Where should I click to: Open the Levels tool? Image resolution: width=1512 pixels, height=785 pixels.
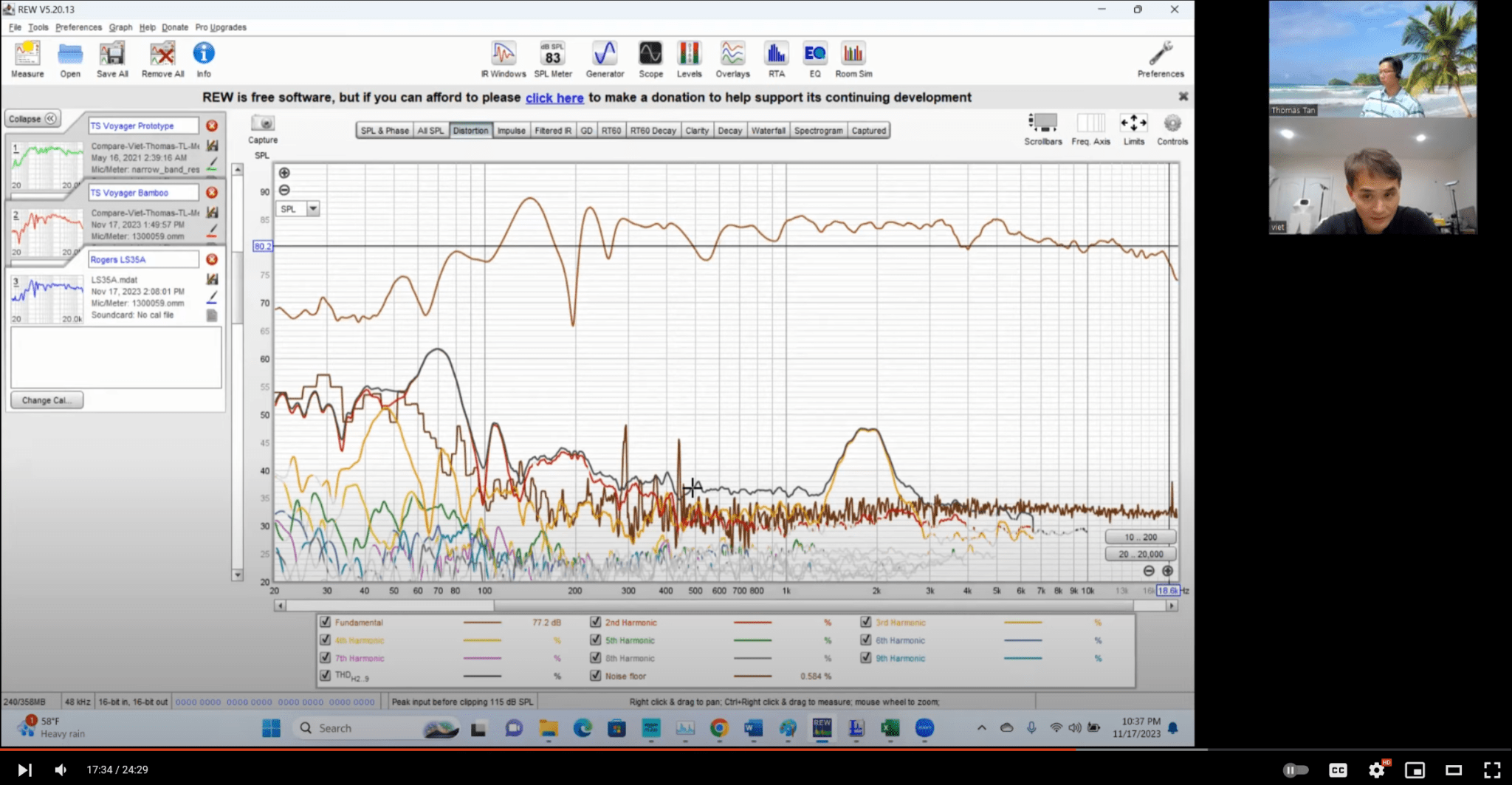689,59
